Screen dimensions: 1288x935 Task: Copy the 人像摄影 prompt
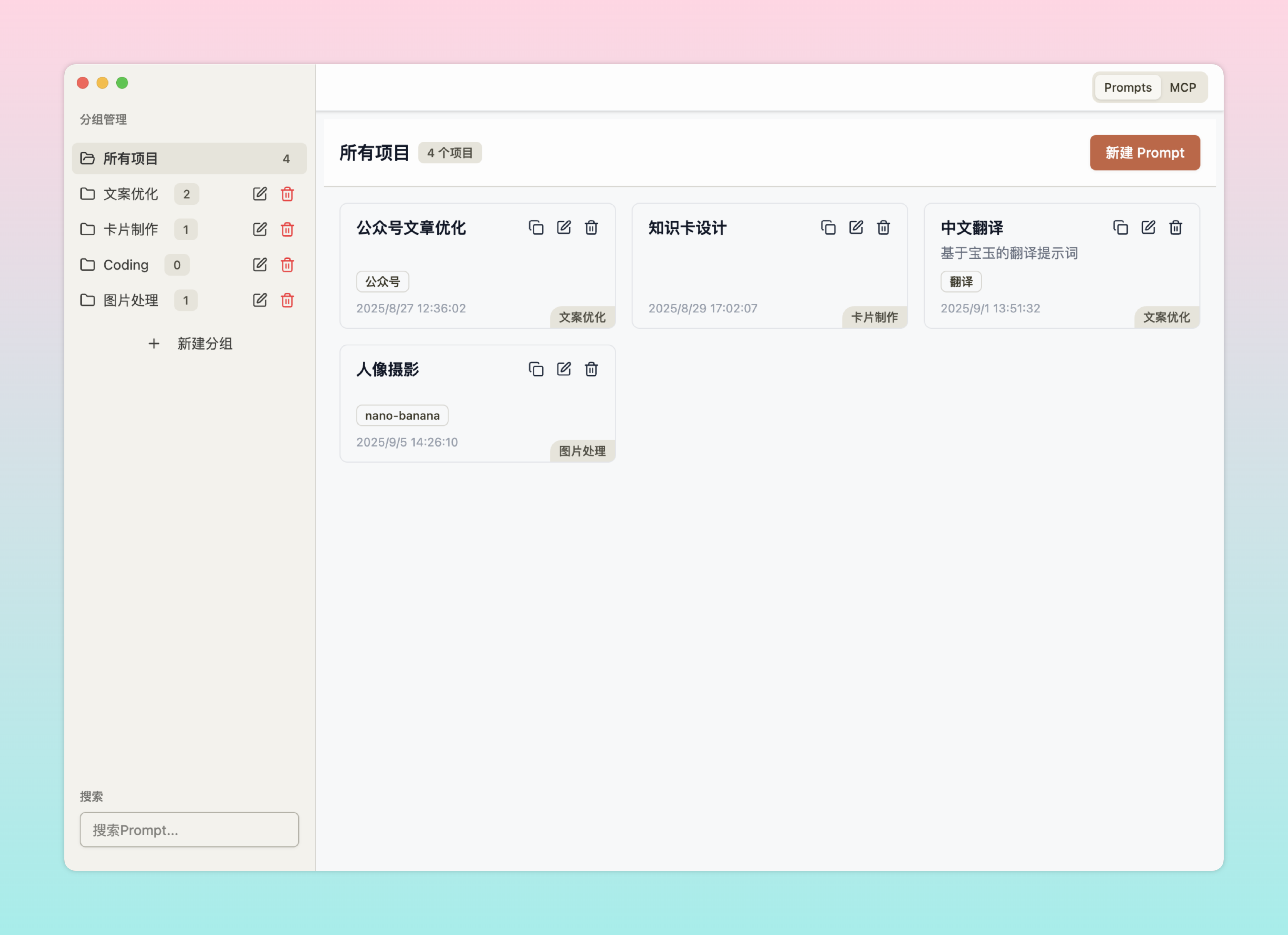[536, 369]
